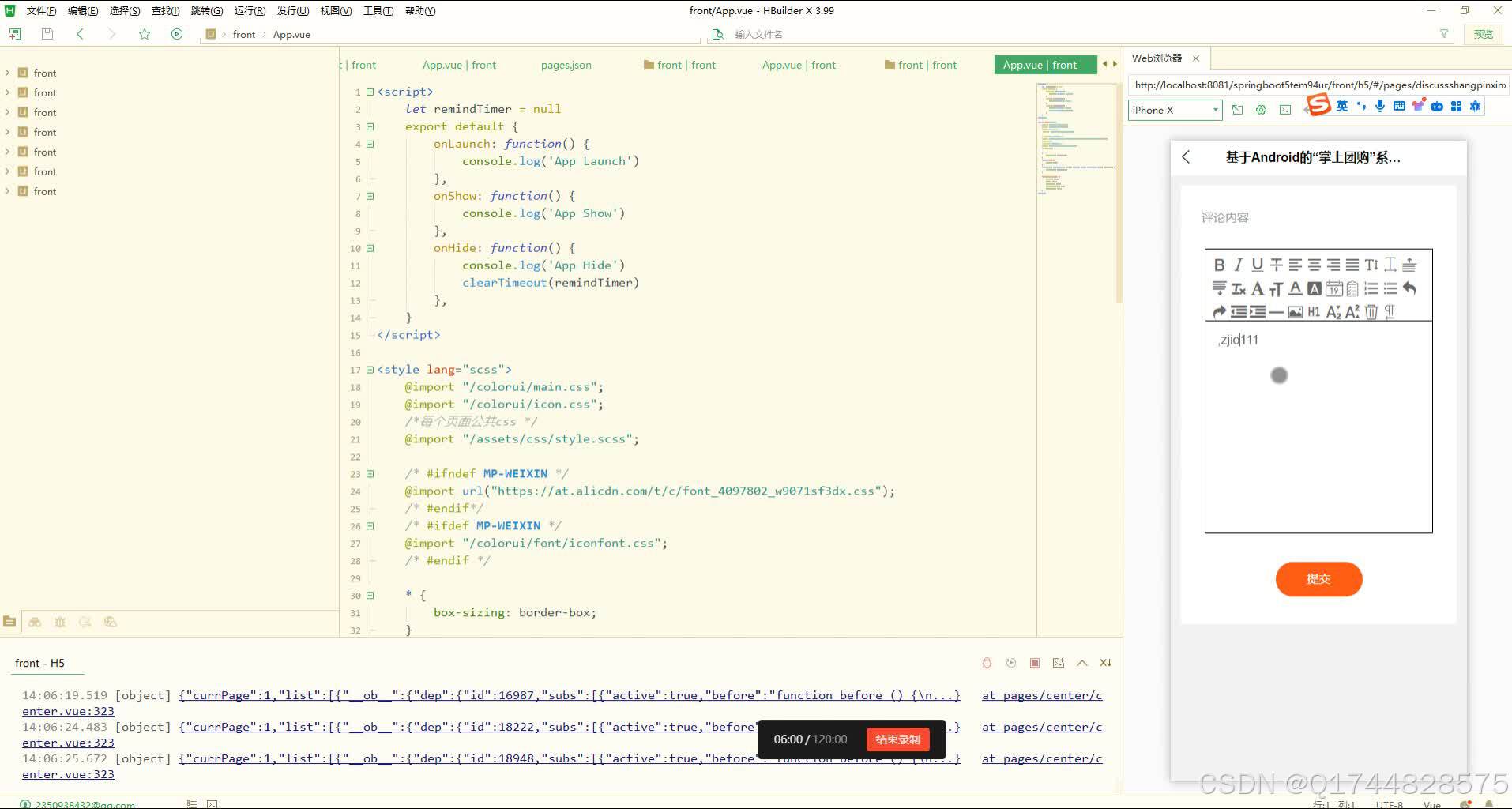Apply subscript in comment editor
Viewport: 1512px width, 809px height.
tap(1333, 312)
